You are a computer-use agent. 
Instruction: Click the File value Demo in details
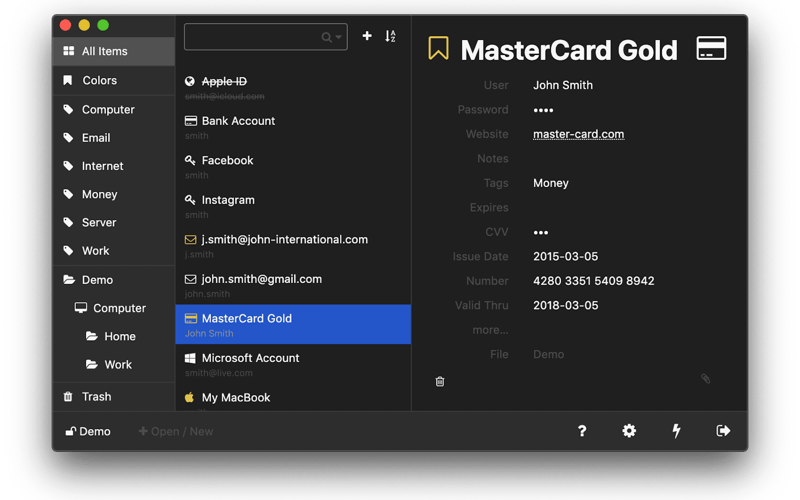548,355
